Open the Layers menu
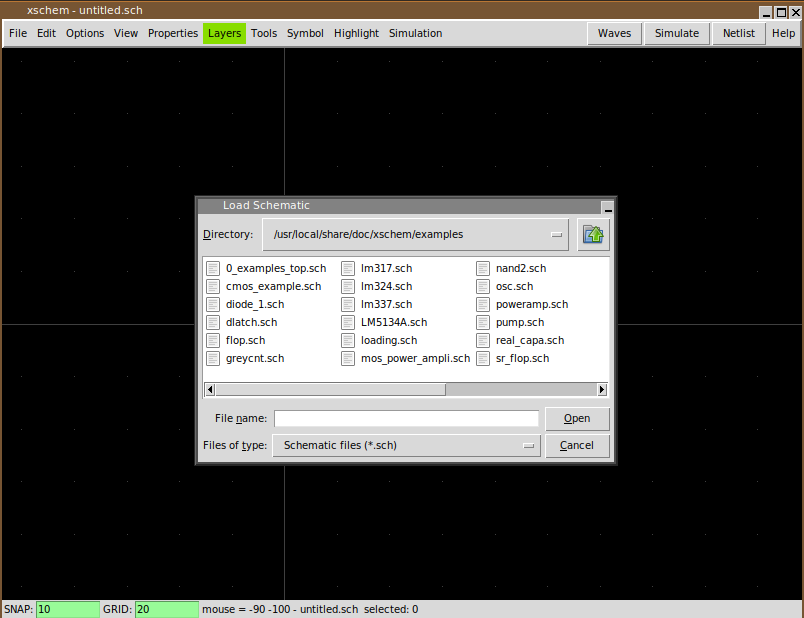804x618 pixels. [x=224, y=33]
